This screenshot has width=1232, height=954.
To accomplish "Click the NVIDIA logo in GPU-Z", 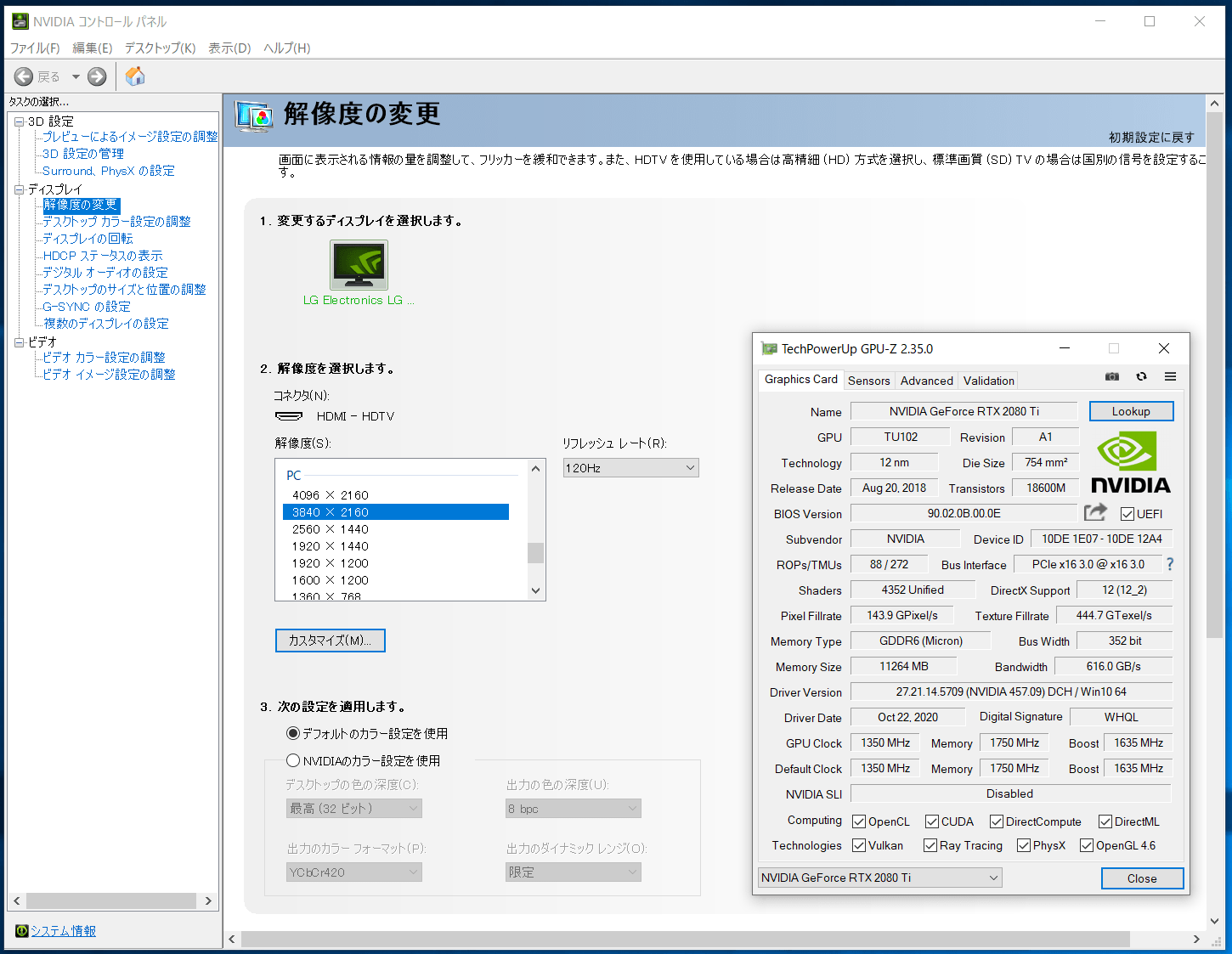I will pyautogui.click(x=1131, y=462).
